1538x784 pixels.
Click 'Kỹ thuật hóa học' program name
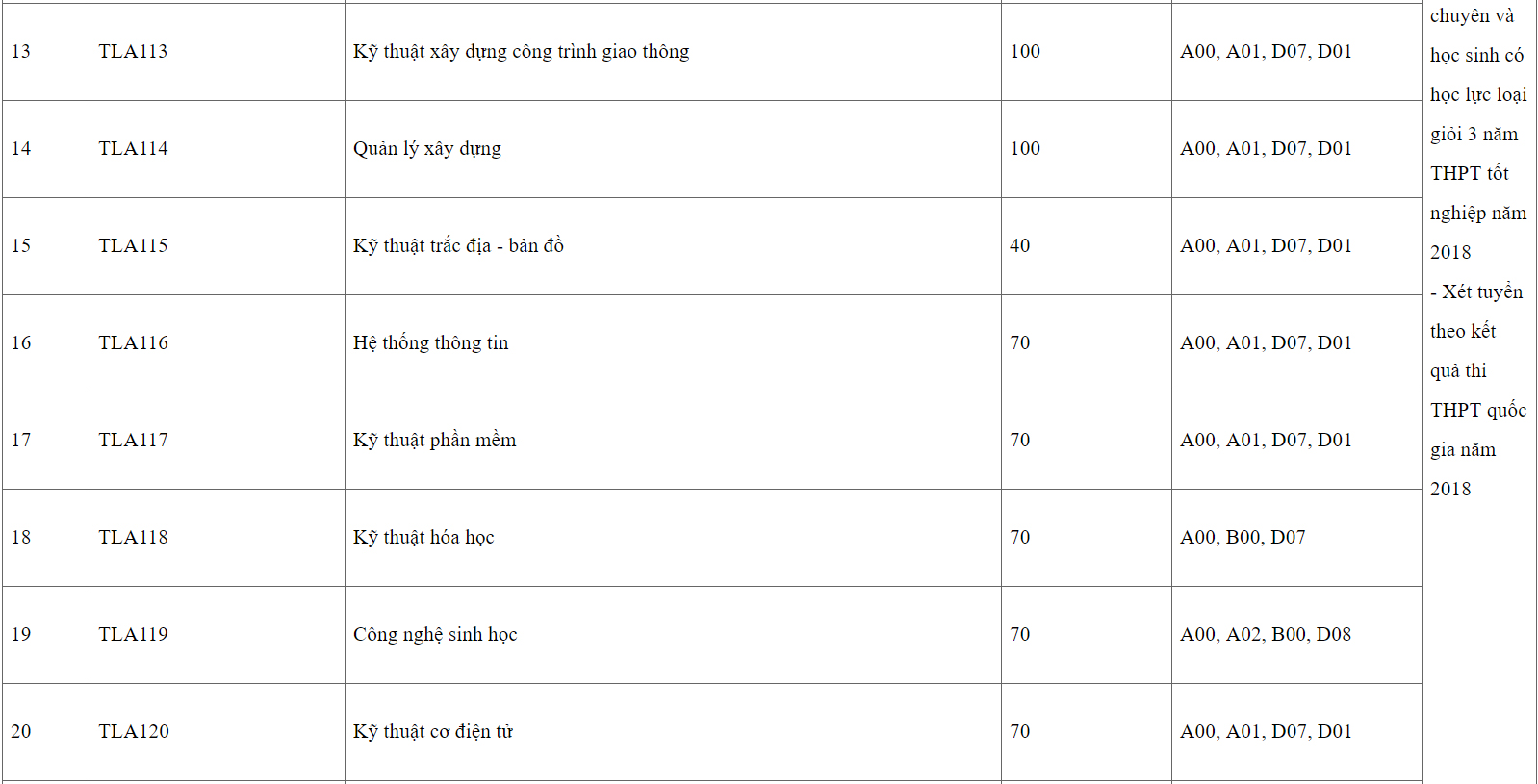click(x=423, y=538)
